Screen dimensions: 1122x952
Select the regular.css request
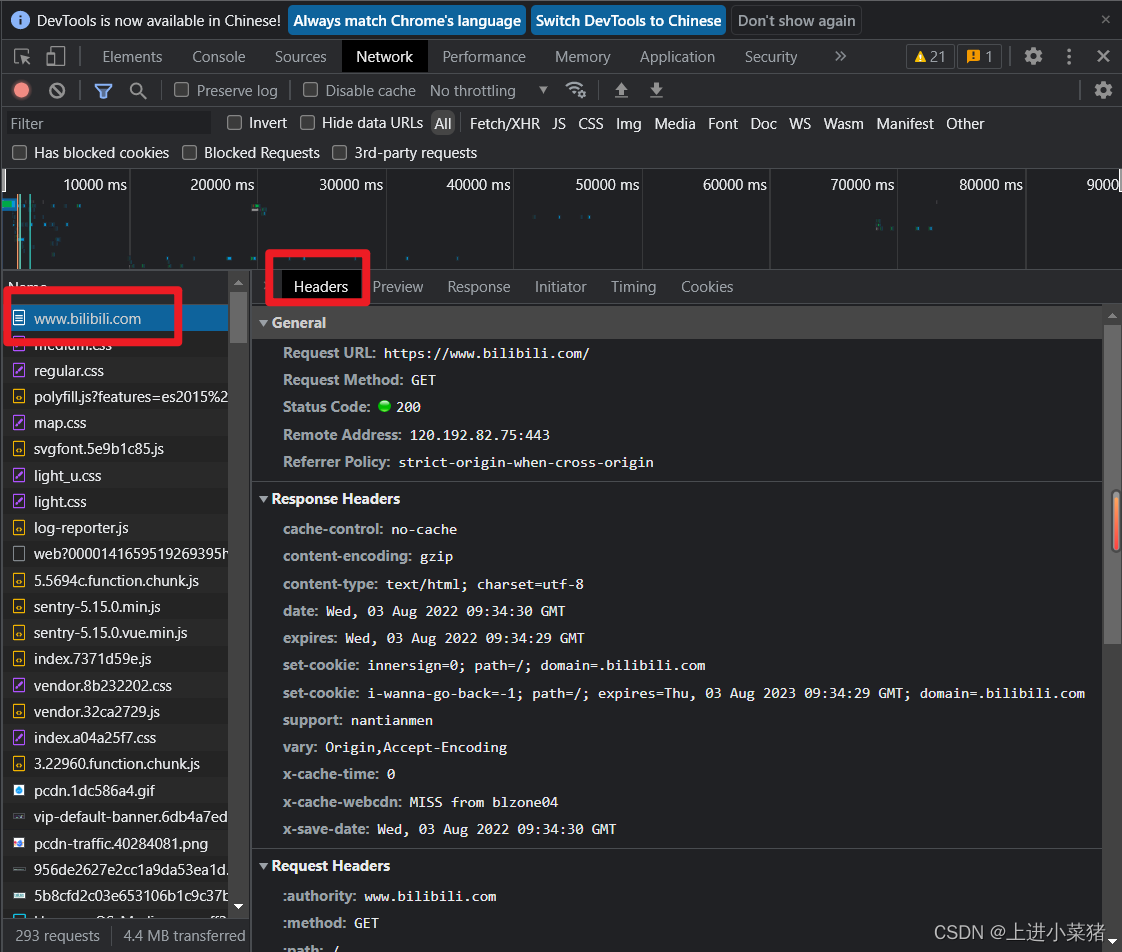pyautogui.click(x=115, y=371)
